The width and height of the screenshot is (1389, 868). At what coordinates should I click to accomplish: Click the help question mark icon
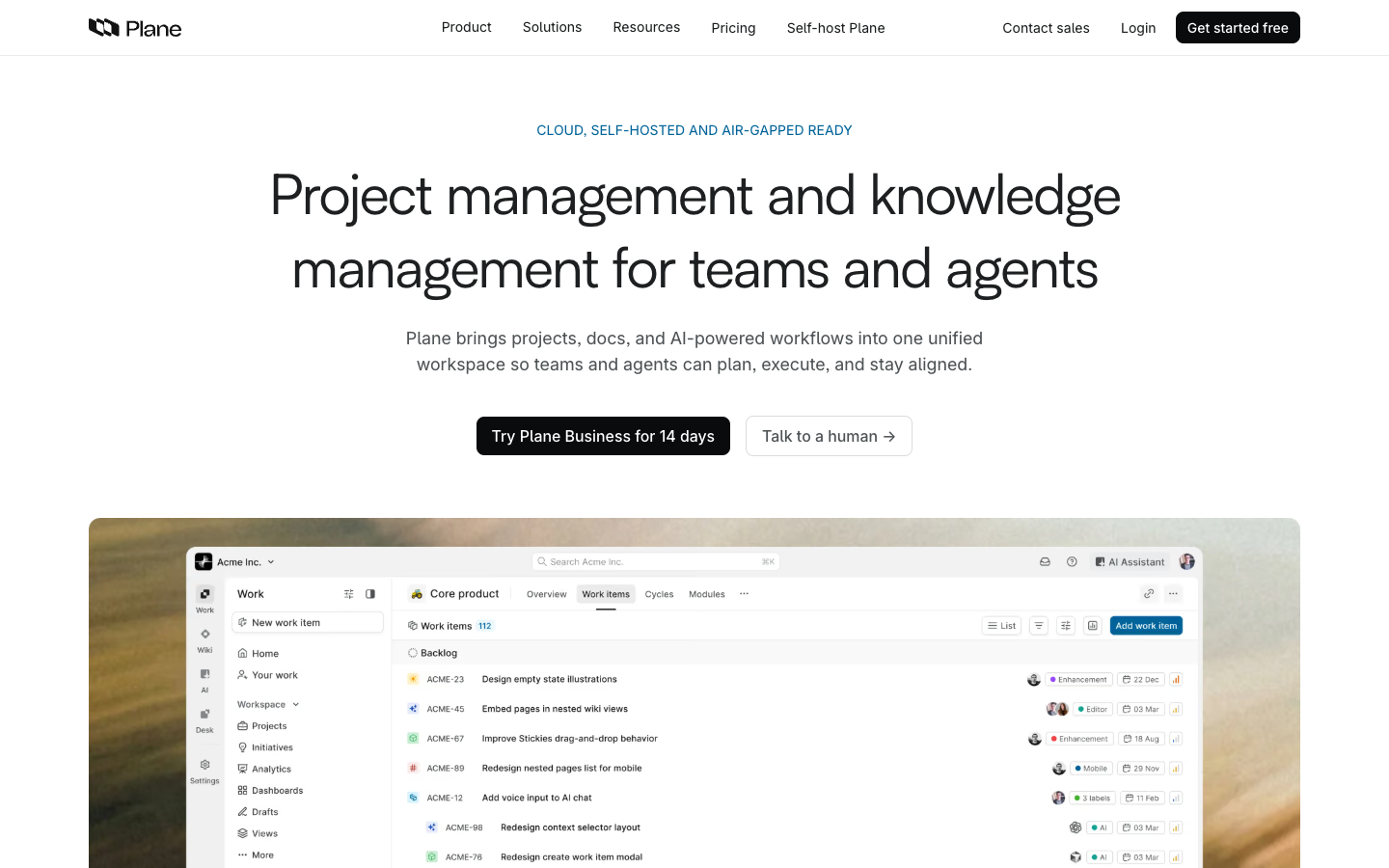click(x=1072, y=561)
